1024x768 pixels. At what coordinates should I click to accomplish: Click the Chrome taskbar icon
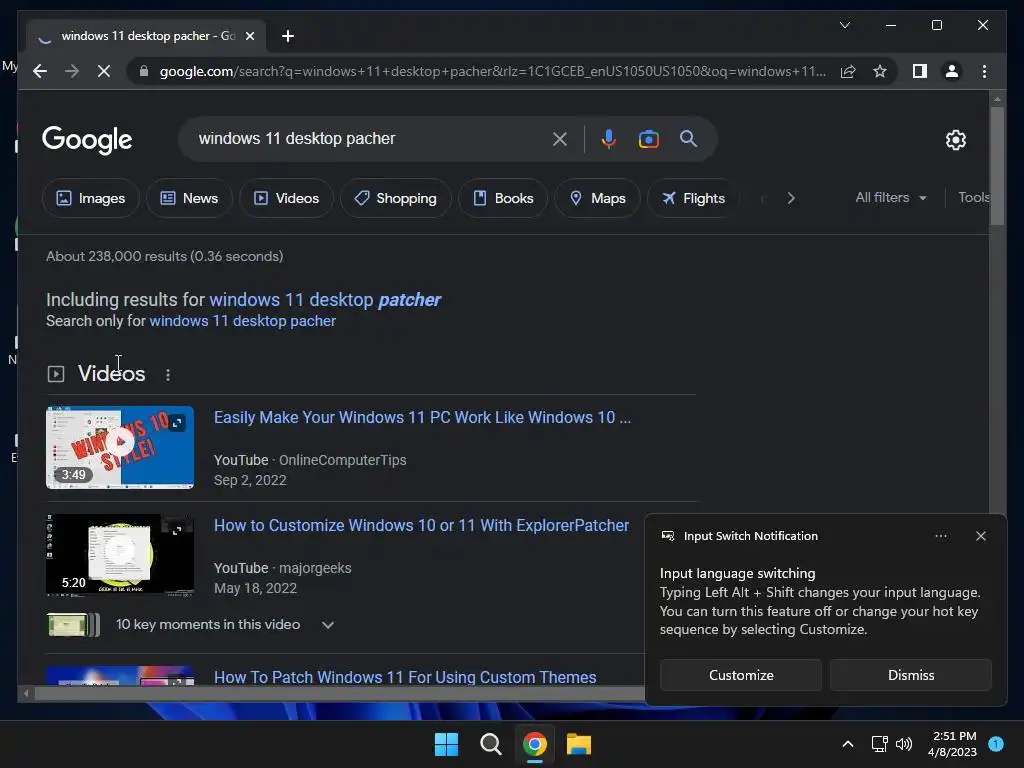(x=535, y=744)
